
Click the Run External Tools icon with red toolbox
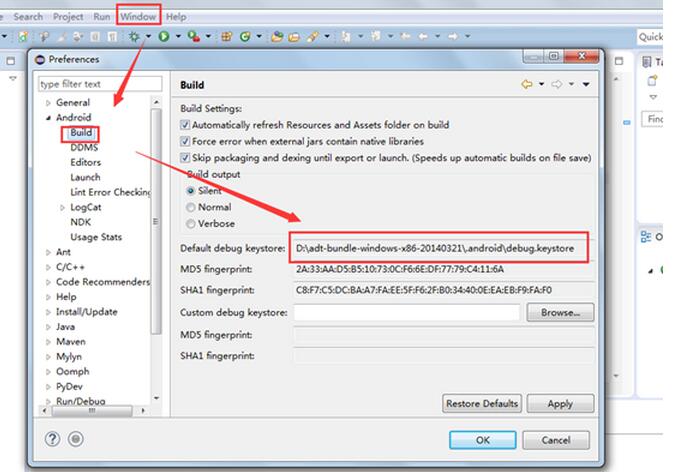(193, 36)
